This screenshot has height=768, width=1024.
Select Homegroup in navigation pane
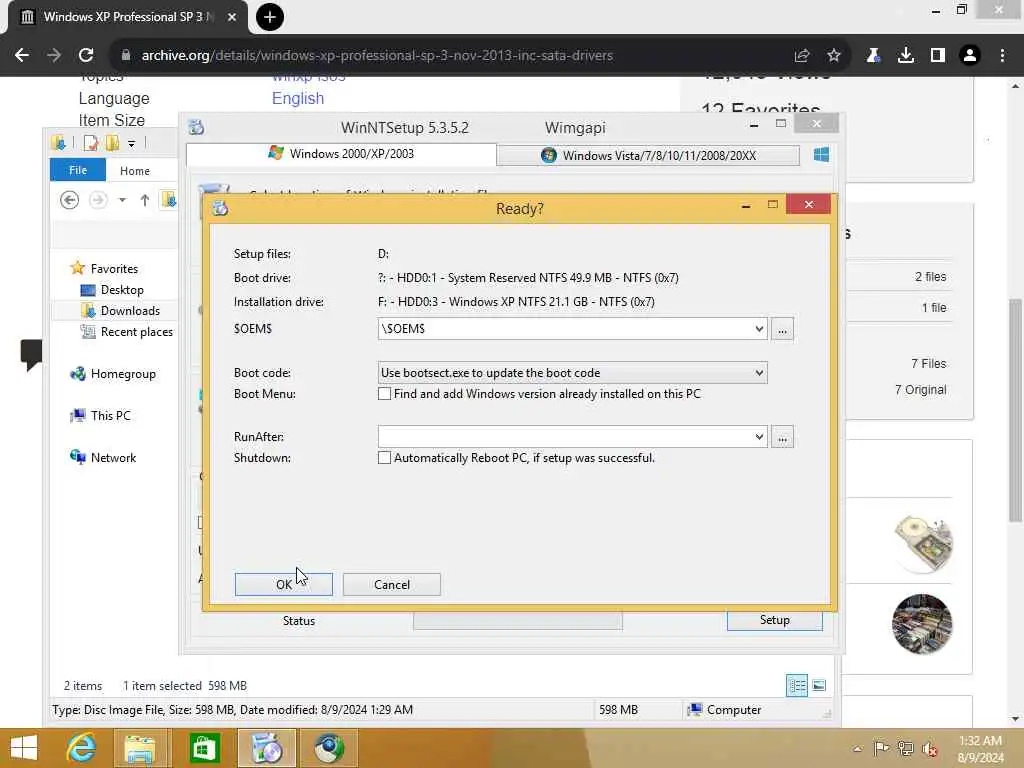point(123,374)
